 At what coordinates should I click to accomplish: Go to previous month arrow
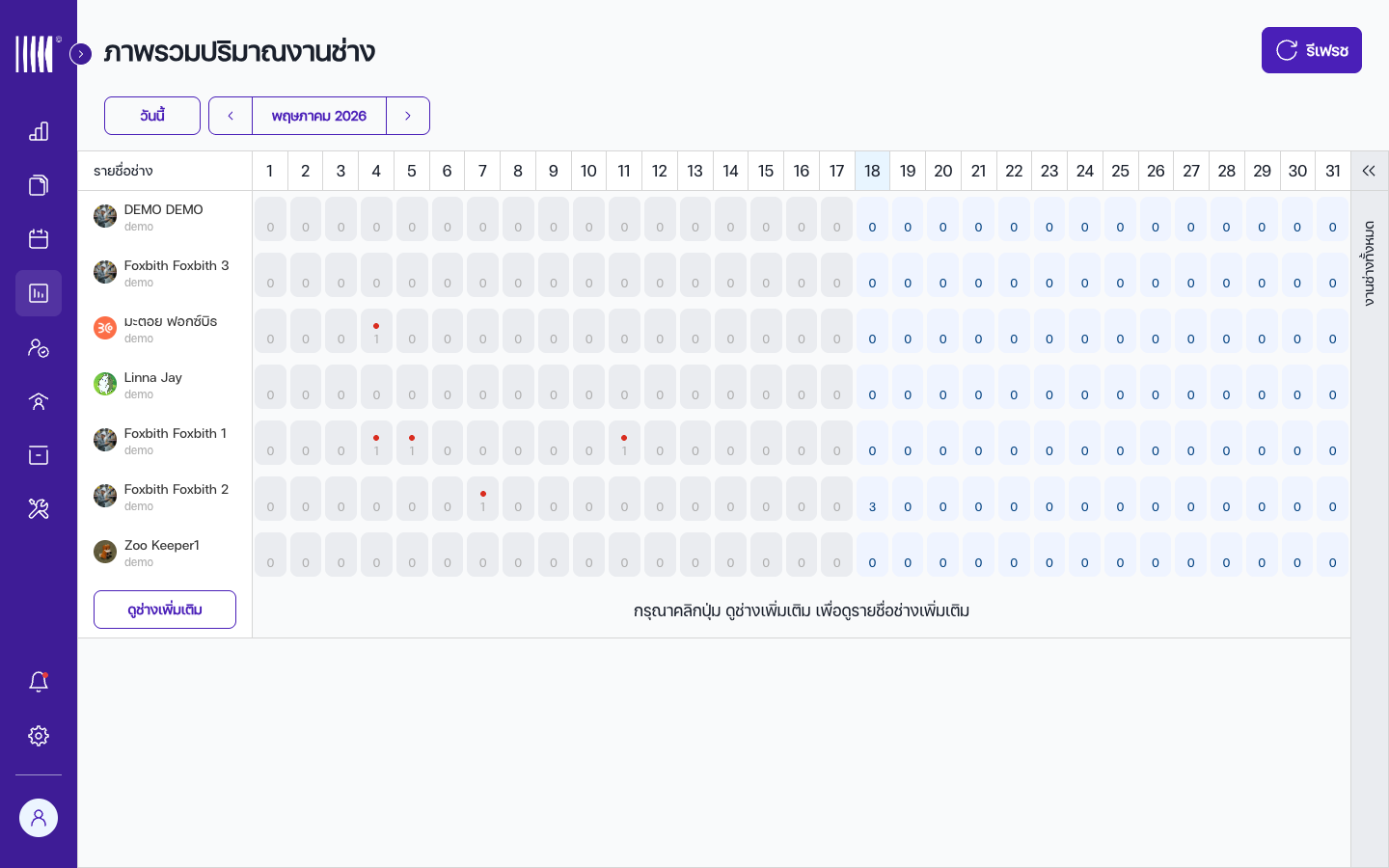coord(231,116)
